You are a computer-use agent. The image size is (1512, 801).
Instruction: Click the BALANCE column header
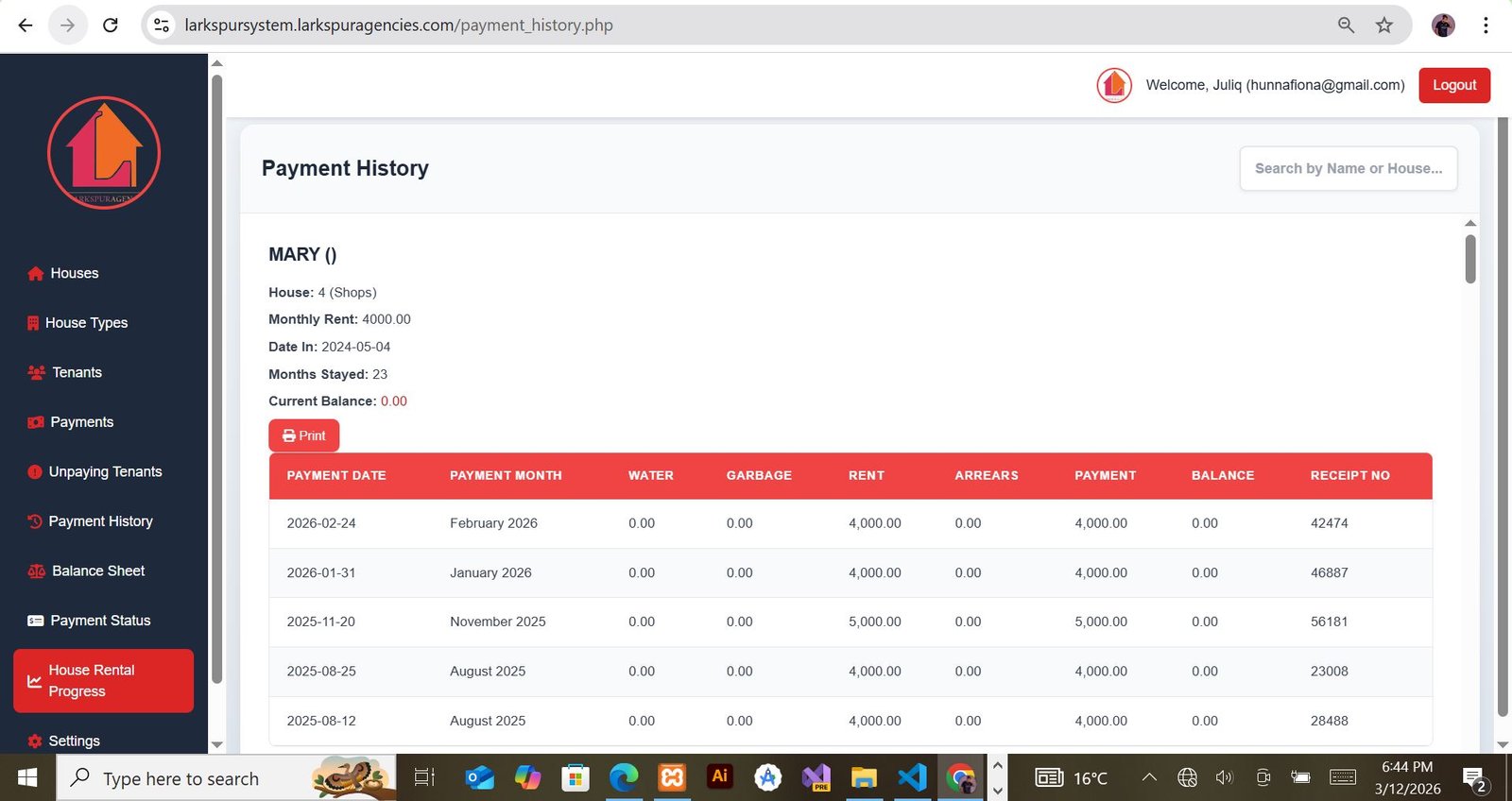coord(1223,475)
